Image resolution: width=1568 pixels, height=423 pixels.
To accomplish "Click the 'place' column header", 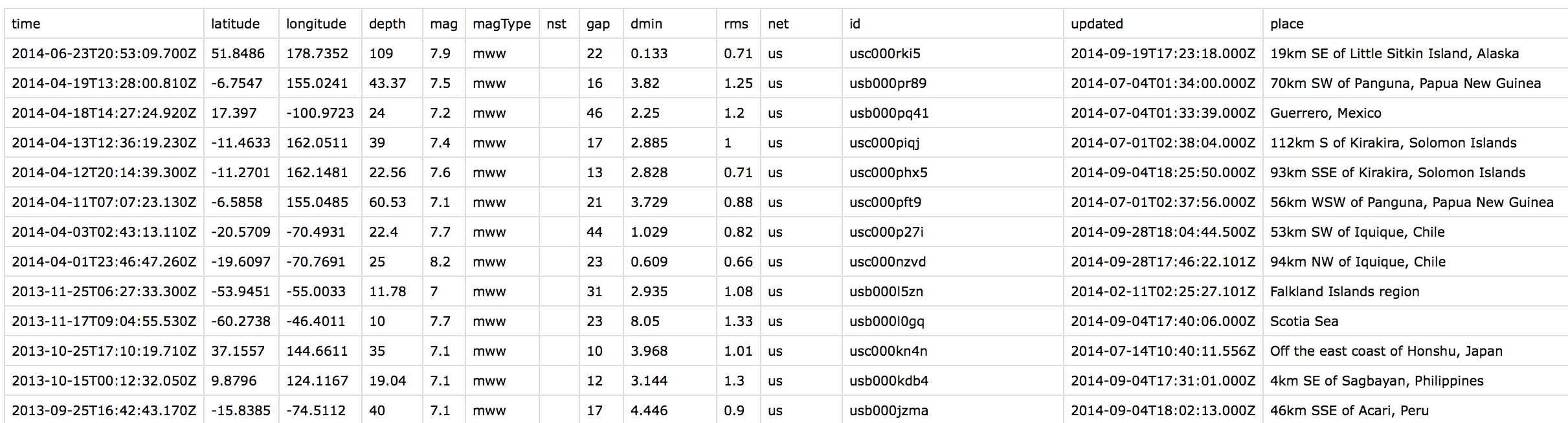I will 1286,24.
